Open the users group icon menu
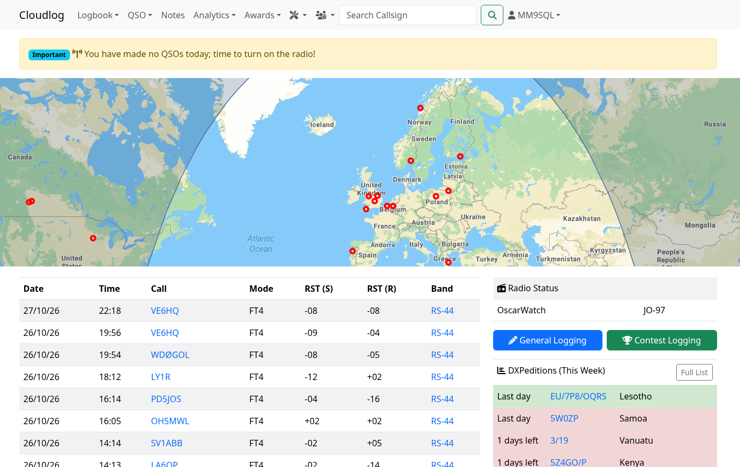740x467 pixels. pyautogui.click(x=325, y=15)
